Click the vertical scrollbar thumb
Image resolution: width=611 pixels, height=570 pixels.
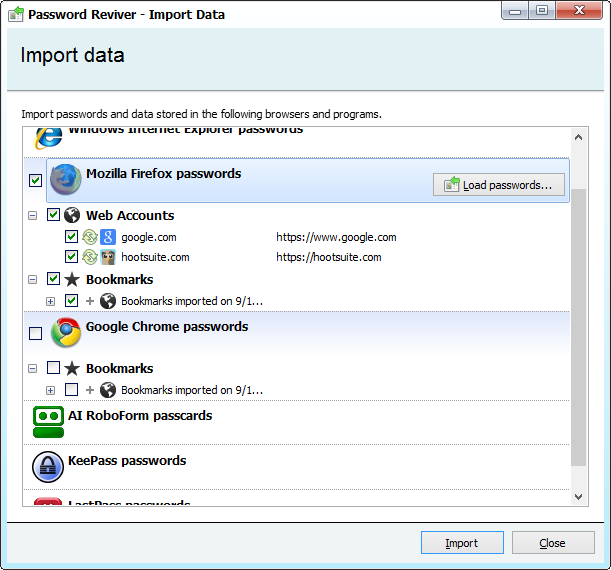pyautogui.click(x=579, y=327)
